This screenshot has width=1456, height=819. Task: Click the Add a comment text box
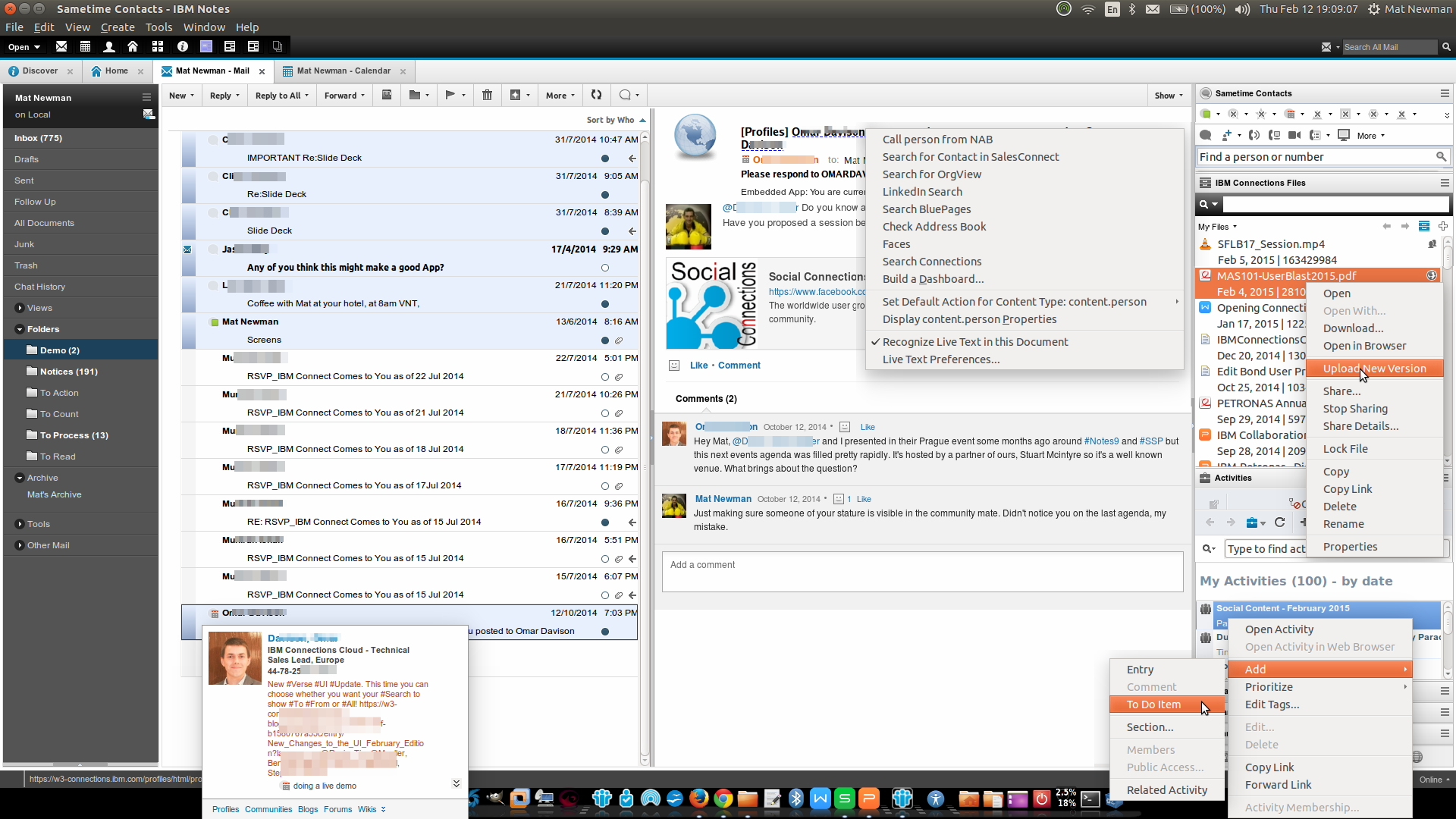click(x=922, y=572)
